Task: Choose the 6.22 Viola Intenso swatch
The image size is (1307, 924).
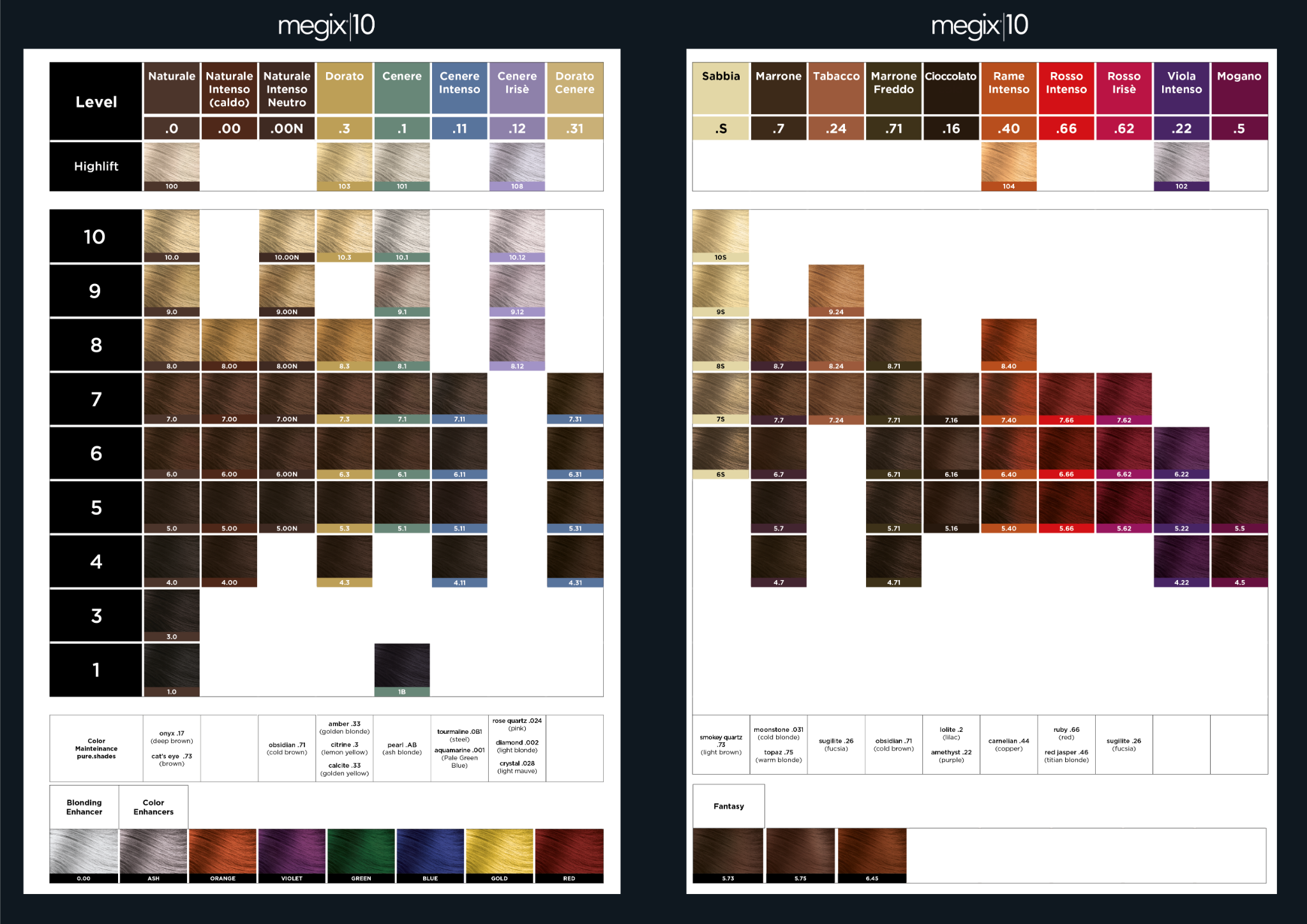Action: point(1181,453)
